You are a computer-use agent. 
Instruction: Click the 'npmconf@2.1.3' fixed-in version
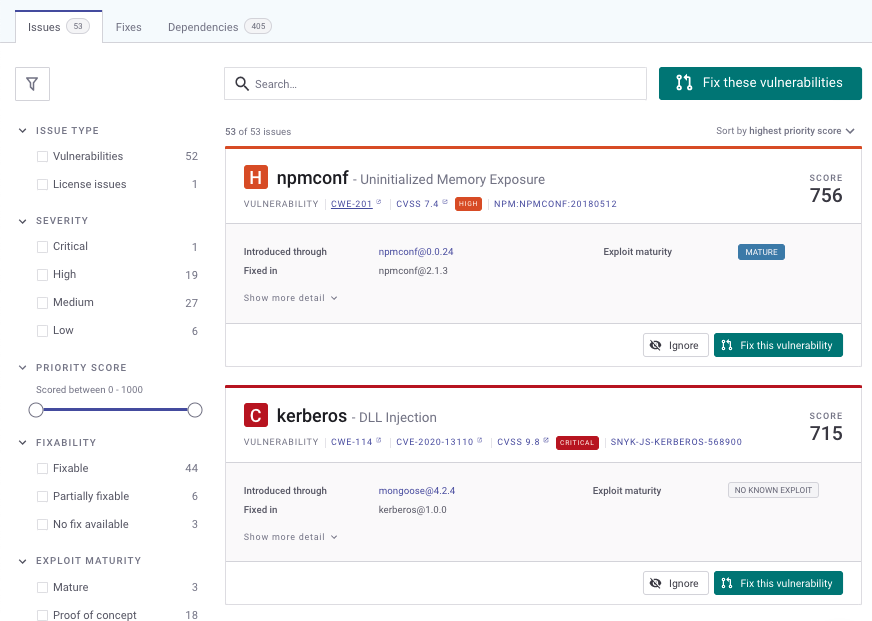click(x=413, y=271)
